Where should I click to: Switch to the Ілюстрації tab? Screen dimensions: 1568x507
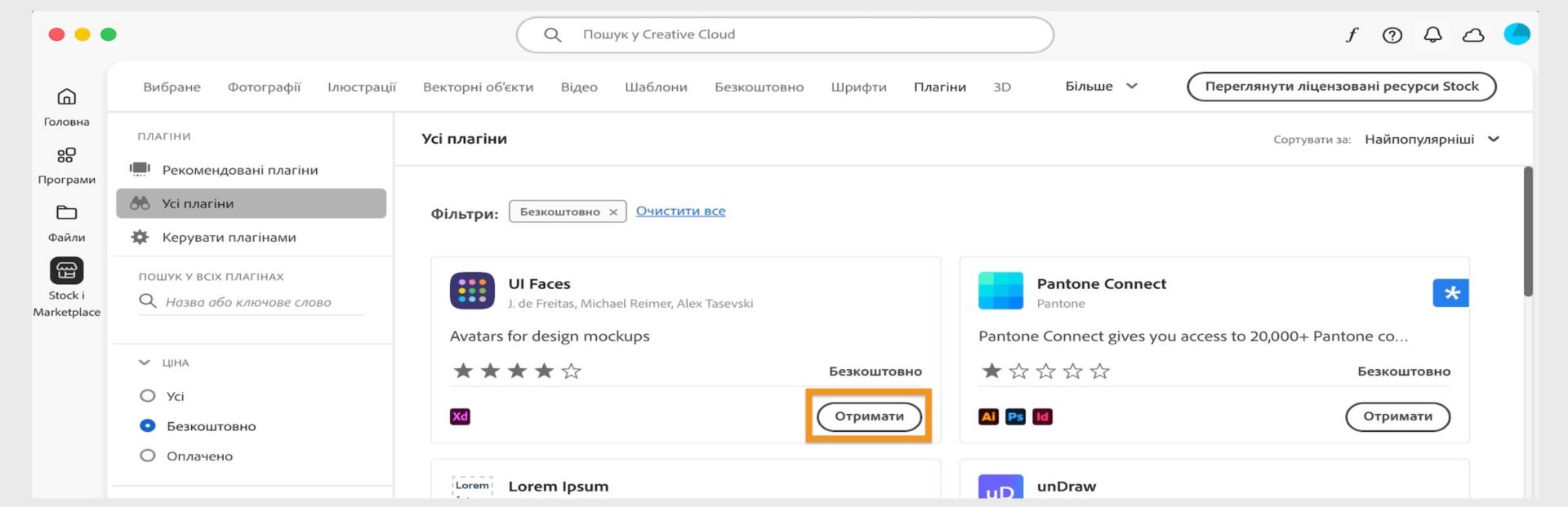pos(362,87)
